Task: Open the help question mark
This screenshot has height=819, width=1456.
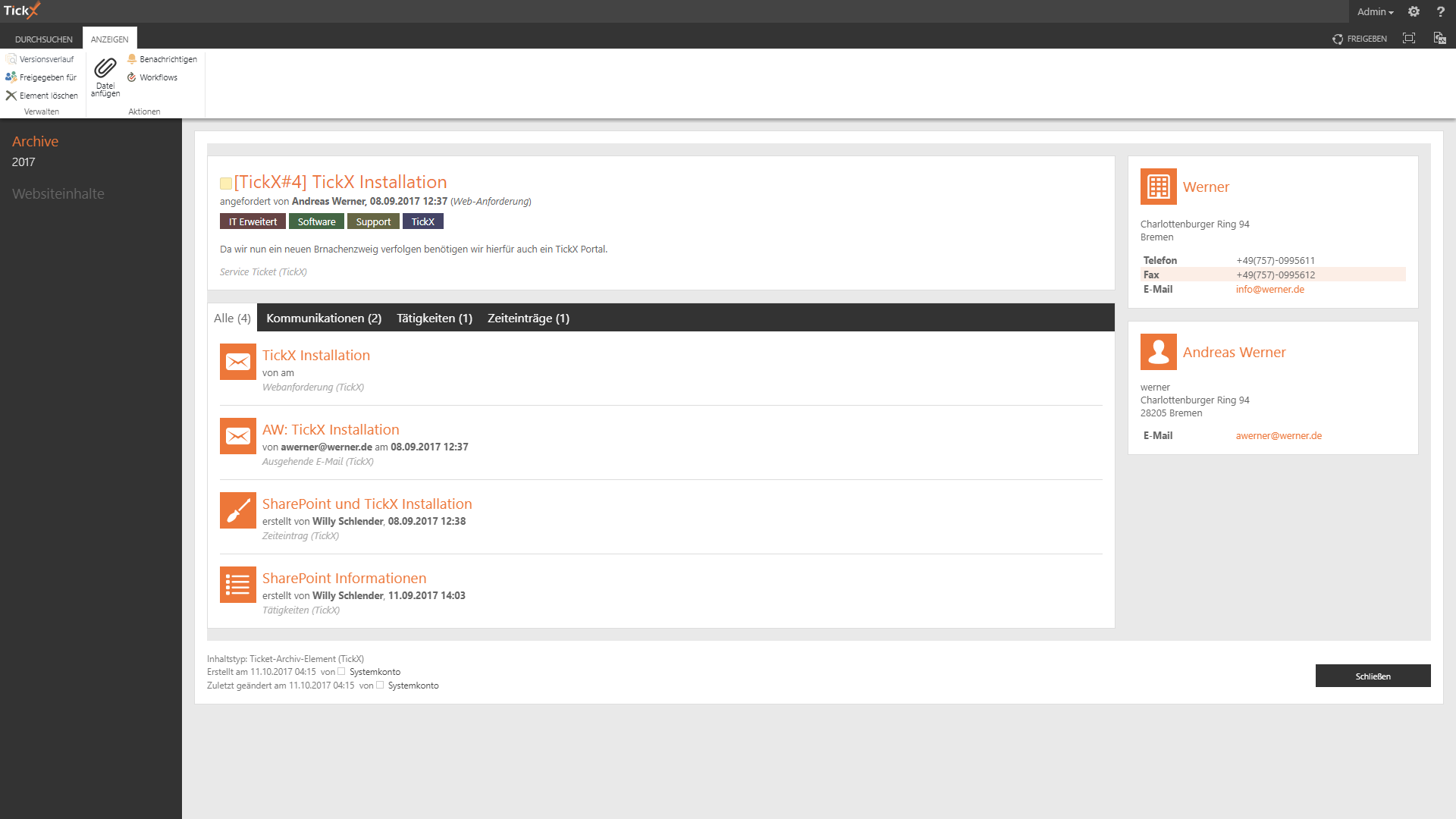Action: (1440, 11)
